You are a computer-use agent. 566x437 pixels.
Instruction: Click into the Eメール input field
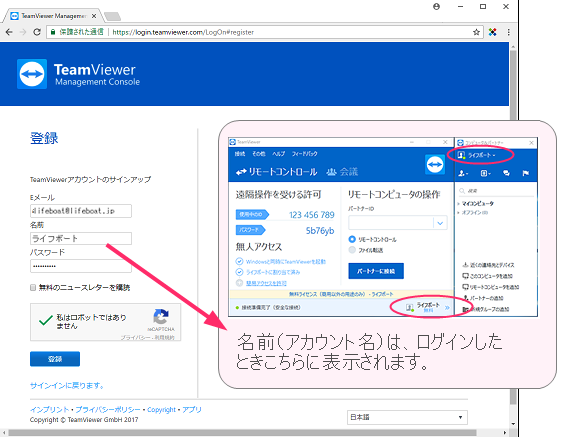[81, 211]
